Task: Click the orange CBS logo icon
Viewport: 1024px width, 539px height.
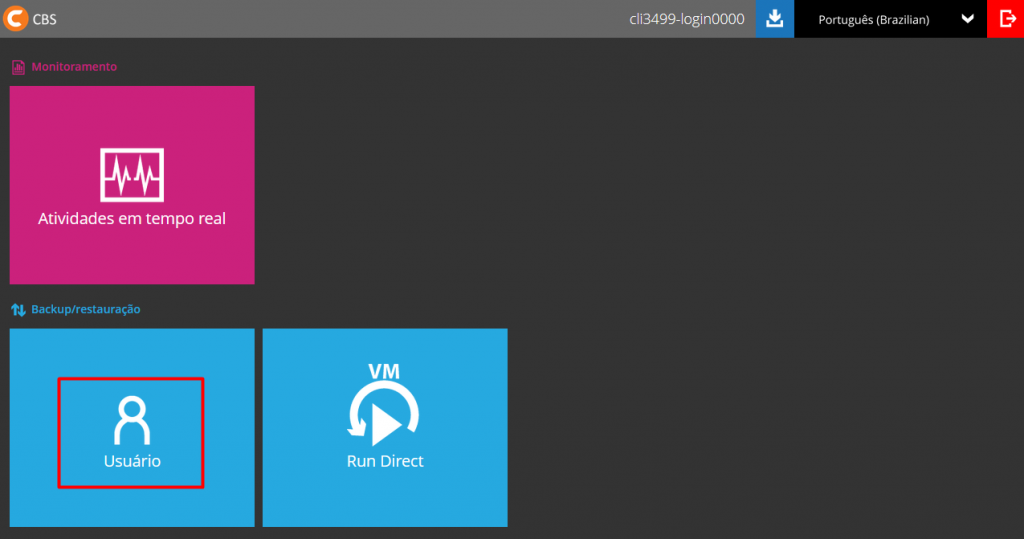Action: point(16,18)
